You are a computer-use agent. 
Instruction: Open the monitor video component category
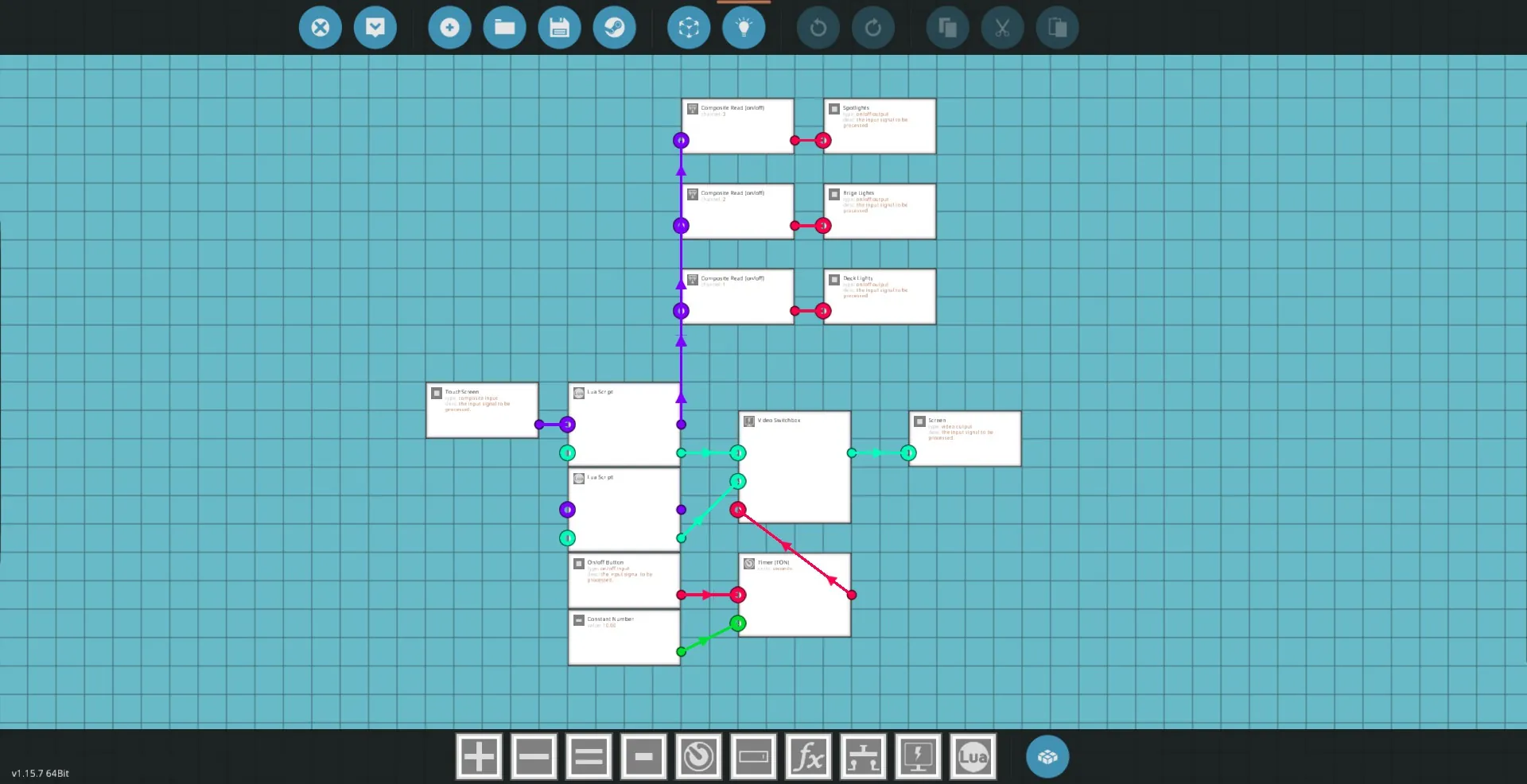918,756
